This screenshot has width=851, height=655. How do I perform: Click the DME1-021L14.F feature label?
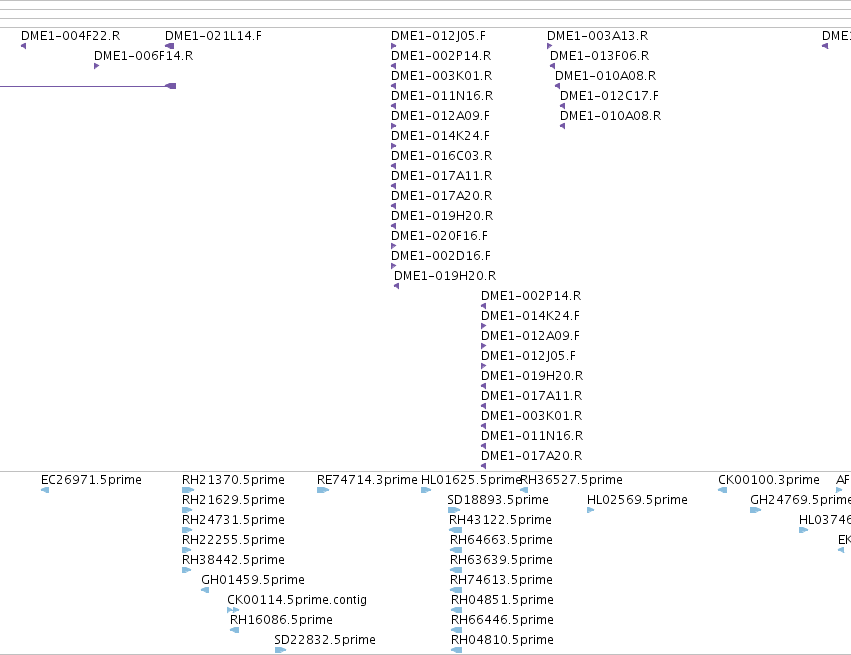pyautogui.click(x=213, y=36)
